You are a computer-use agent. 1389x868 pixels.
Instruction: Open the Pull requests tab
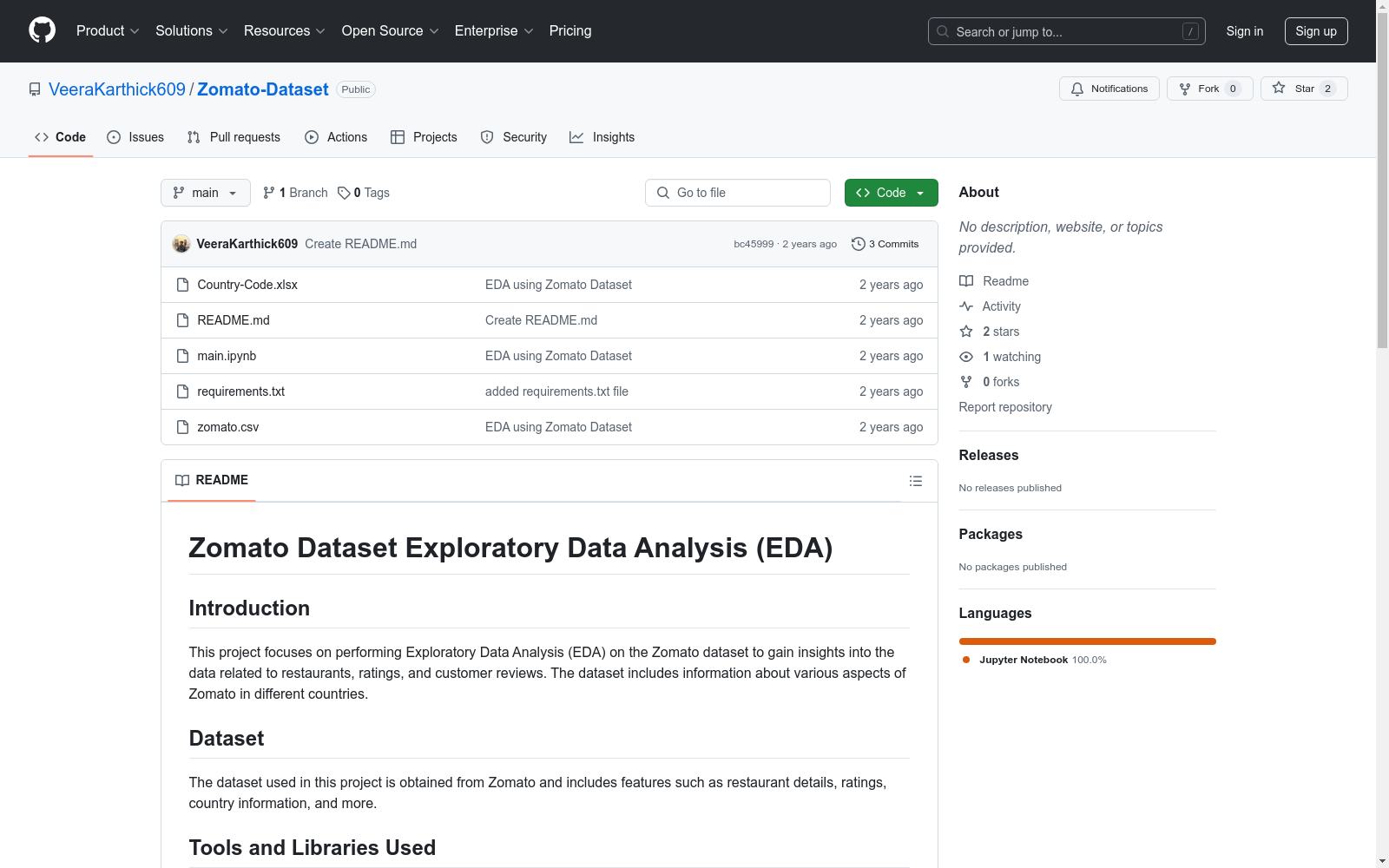[x=234, y=137]
